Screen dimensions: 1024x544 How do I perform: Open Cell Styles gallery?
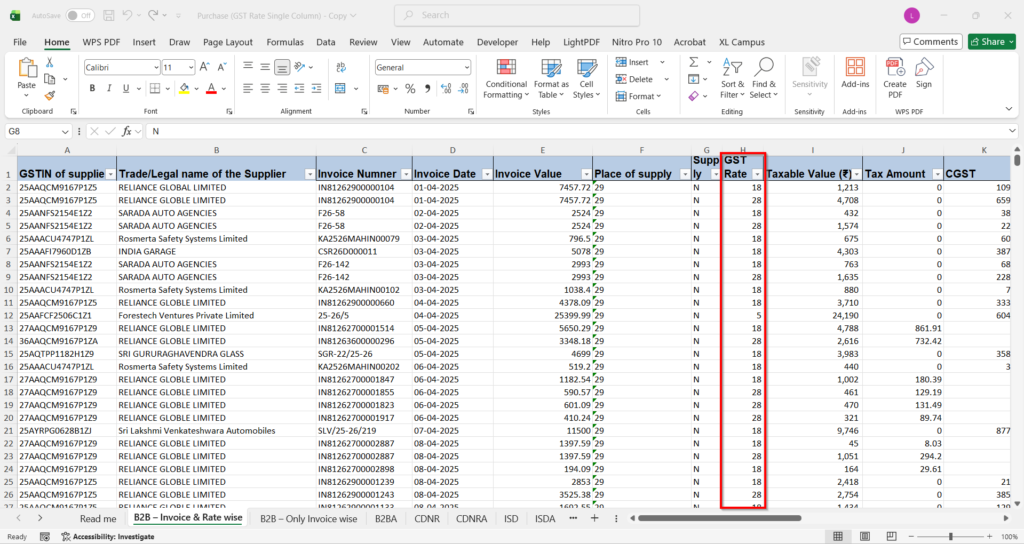click(586, 79)
